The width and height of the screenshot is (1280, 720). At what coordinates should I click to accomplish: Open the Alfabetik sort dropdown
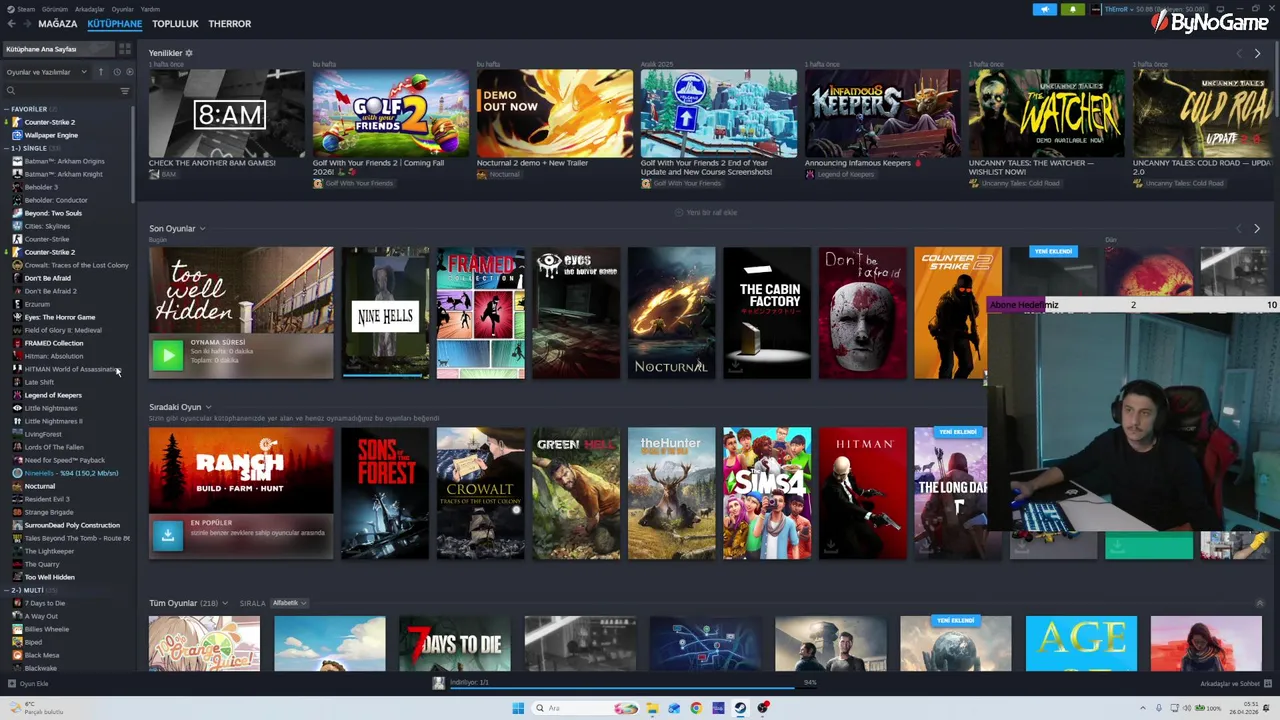pyautogui.click(x=288, y=603)
